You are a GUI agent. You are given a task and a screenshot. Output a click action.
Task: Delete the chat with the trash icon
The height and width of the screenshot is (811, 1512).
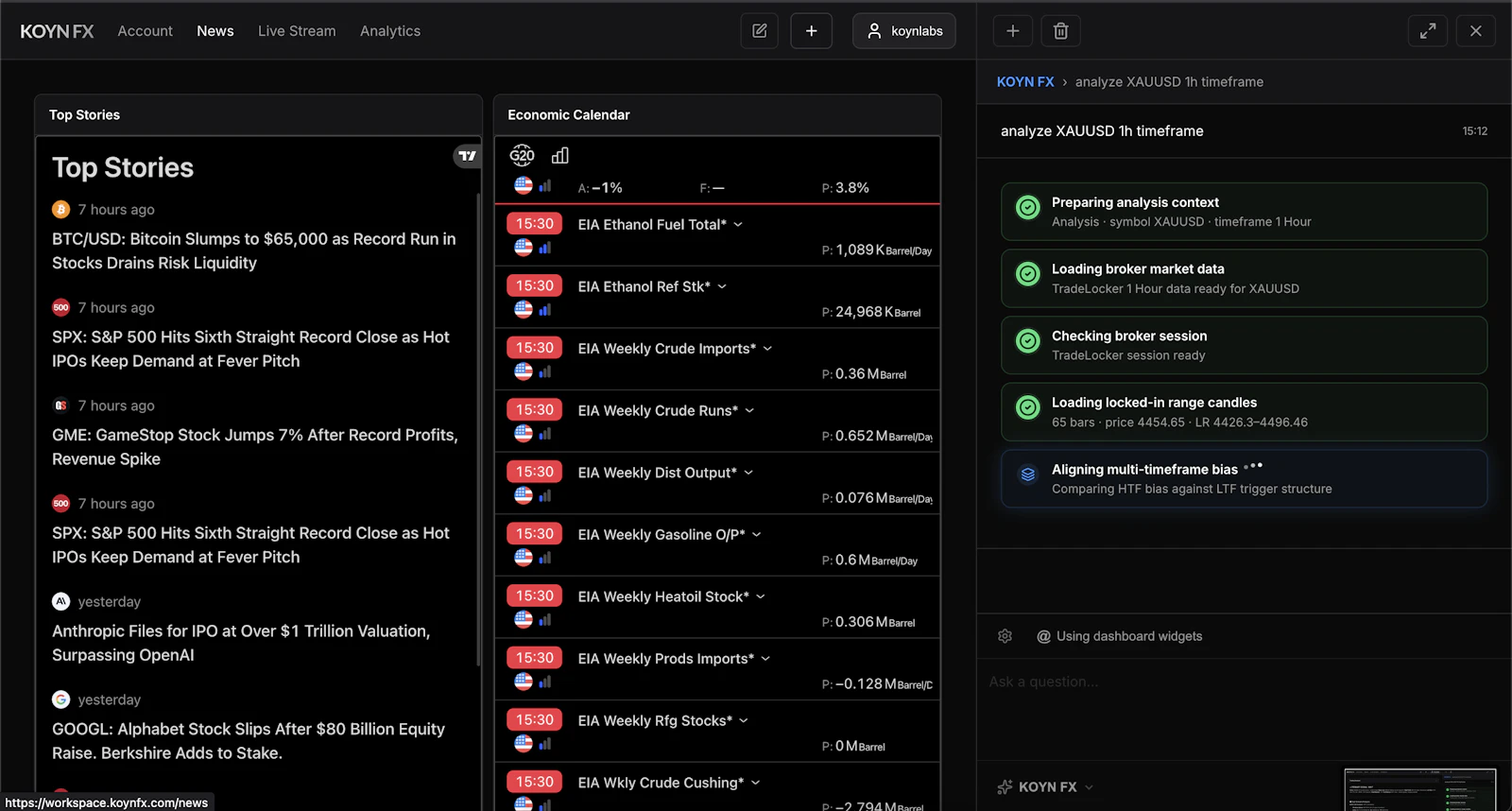coord(1061,31)
